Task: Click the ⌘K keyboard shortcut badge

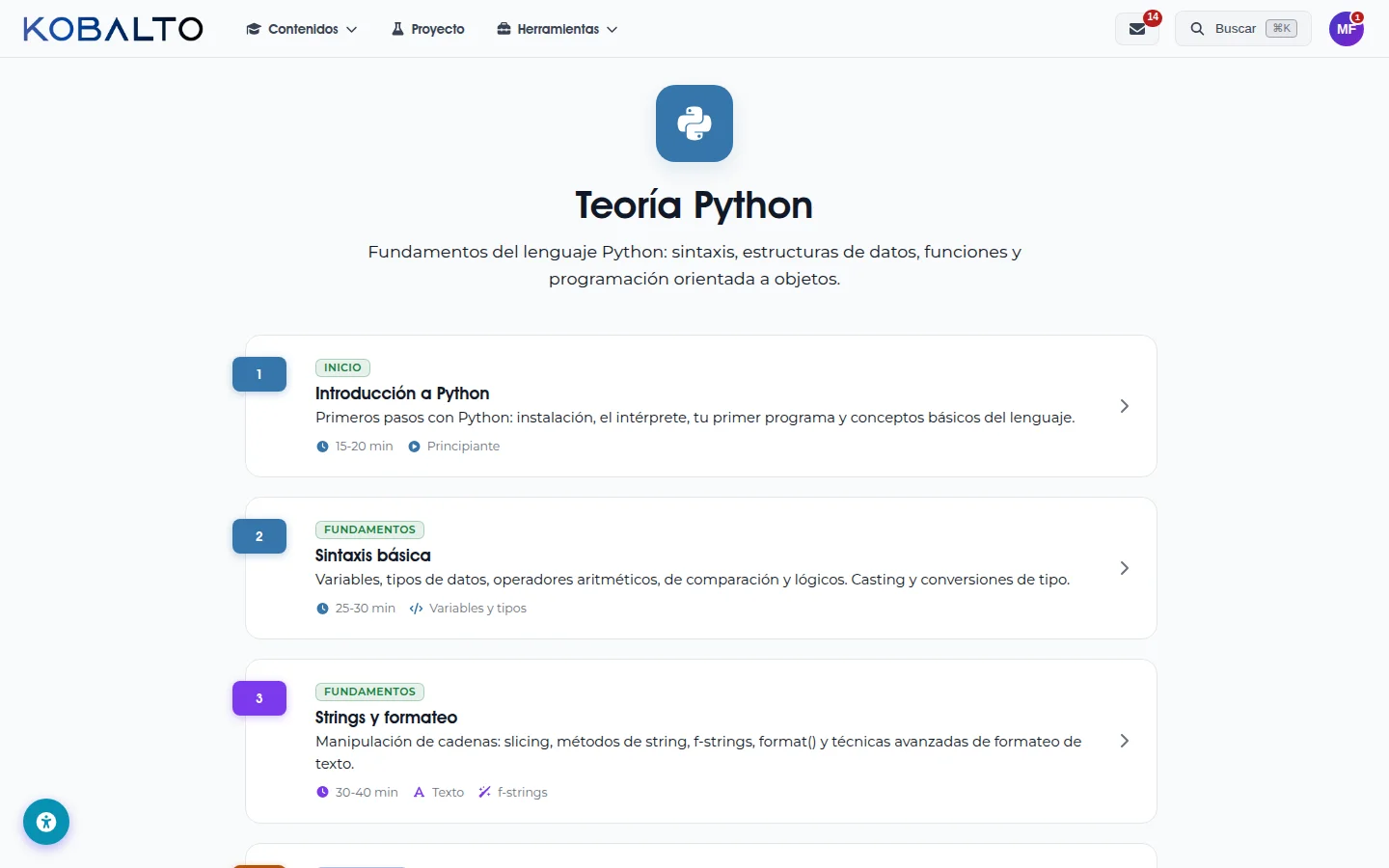Action: [1281, 29]
